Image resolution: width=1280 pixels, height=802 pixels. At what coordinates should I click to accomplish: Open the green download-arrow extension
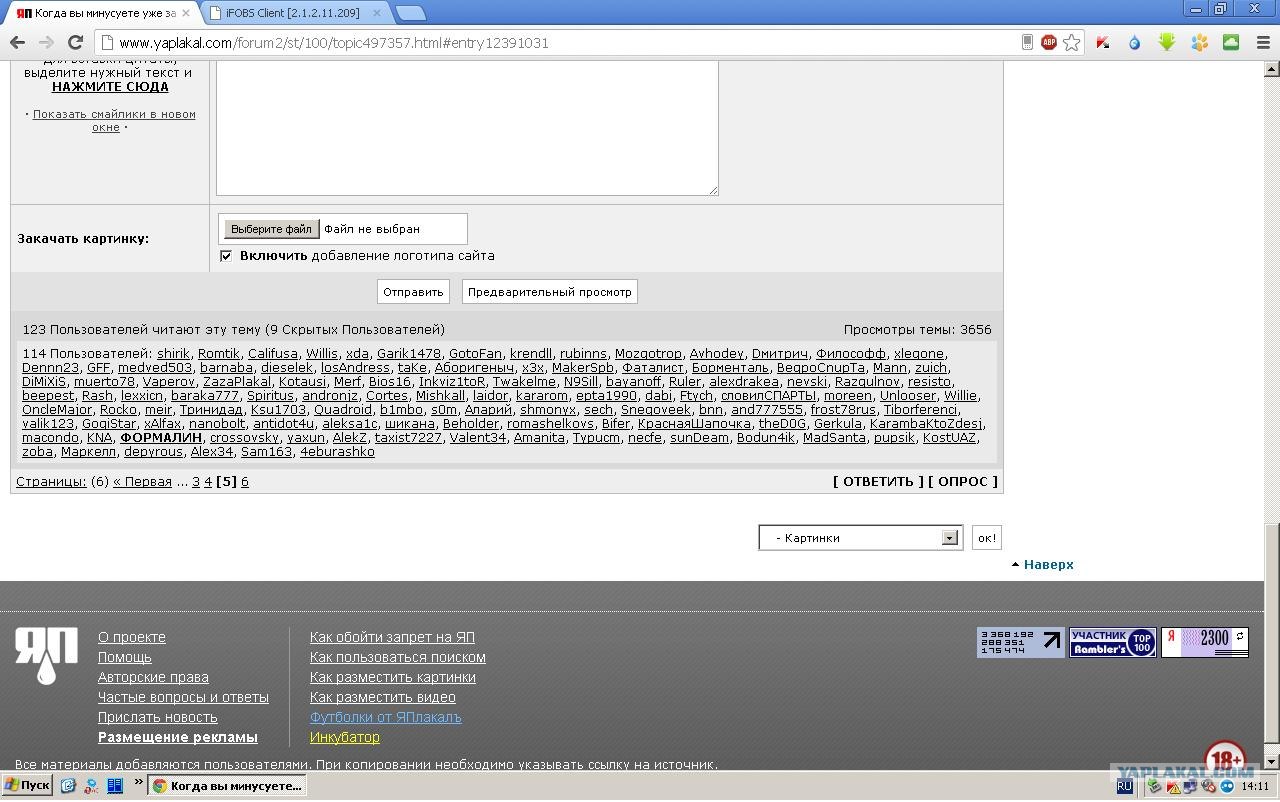pos(1167,42)
